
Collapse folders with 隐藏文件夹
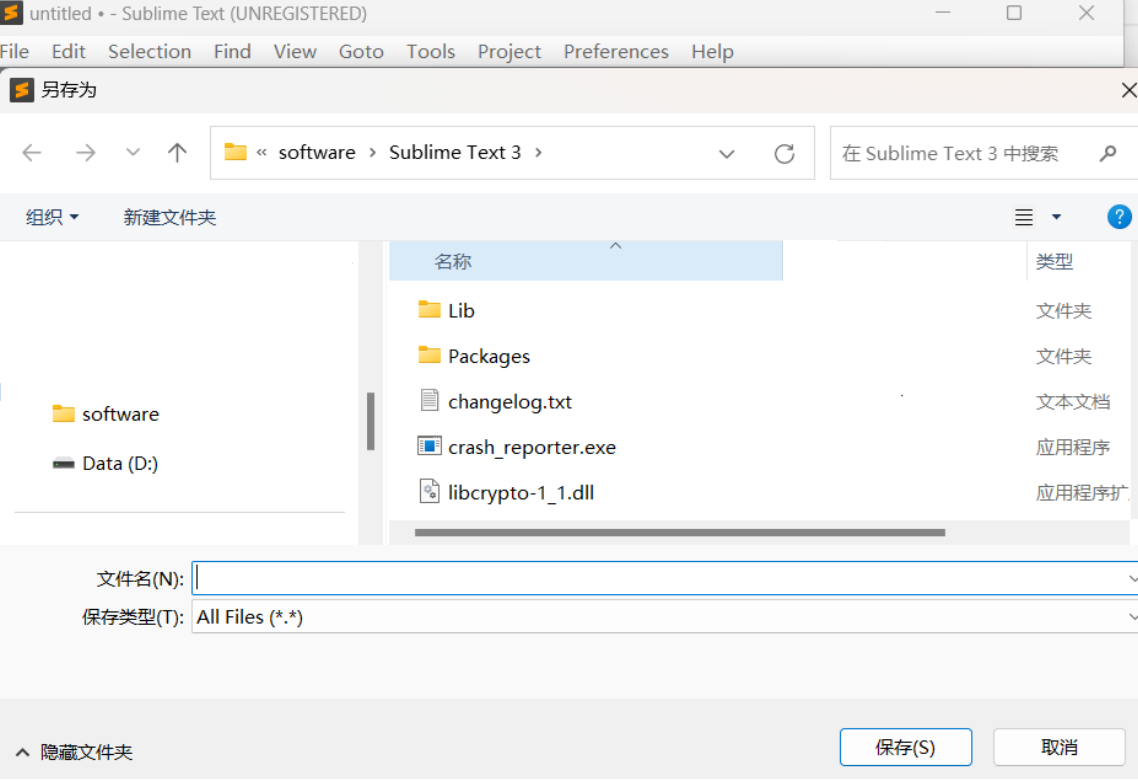tap(74, 752)
